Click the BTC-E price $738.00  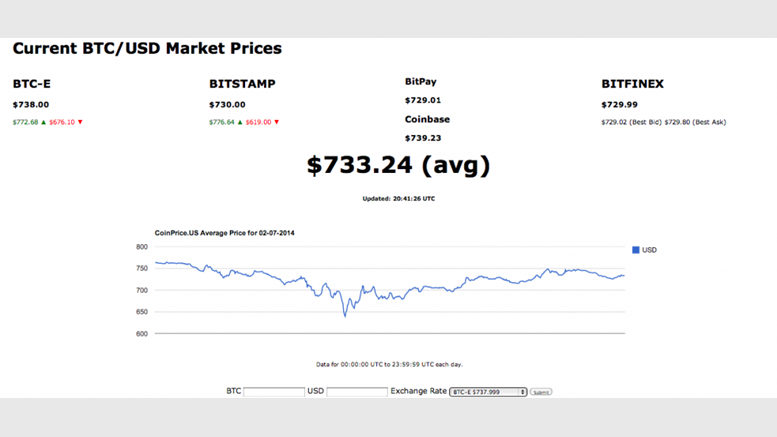point(31,105)
